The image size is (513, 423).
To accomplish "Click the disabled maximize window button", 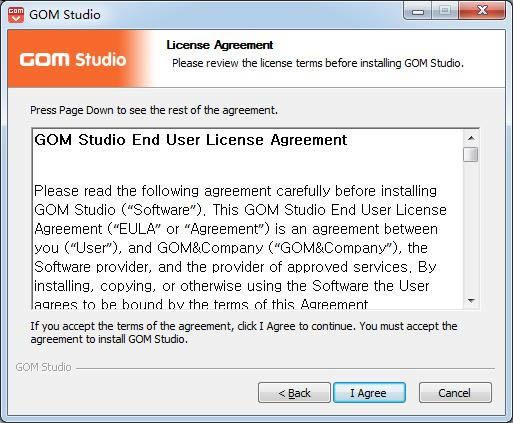I will [x=445, y=12].
